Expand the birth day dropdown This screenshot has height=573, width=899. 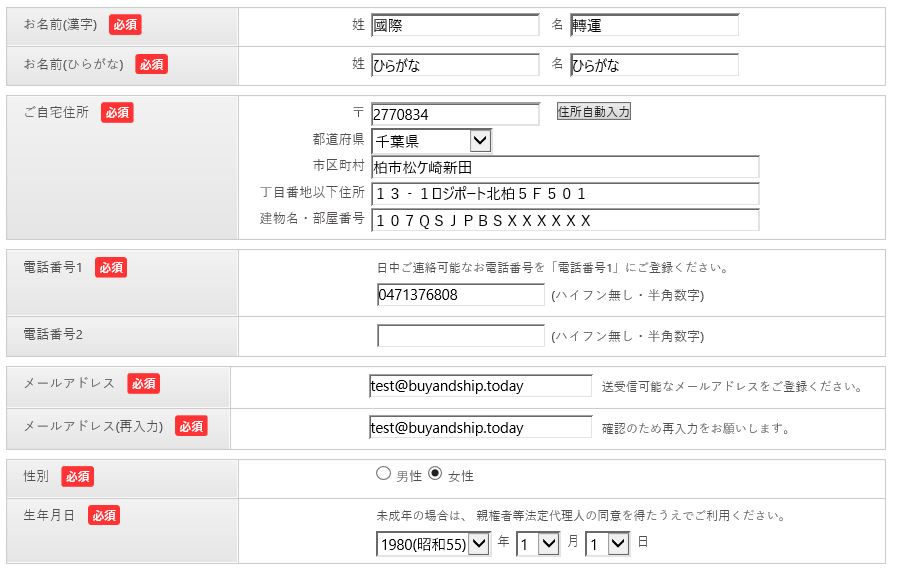tap(607, 543)
